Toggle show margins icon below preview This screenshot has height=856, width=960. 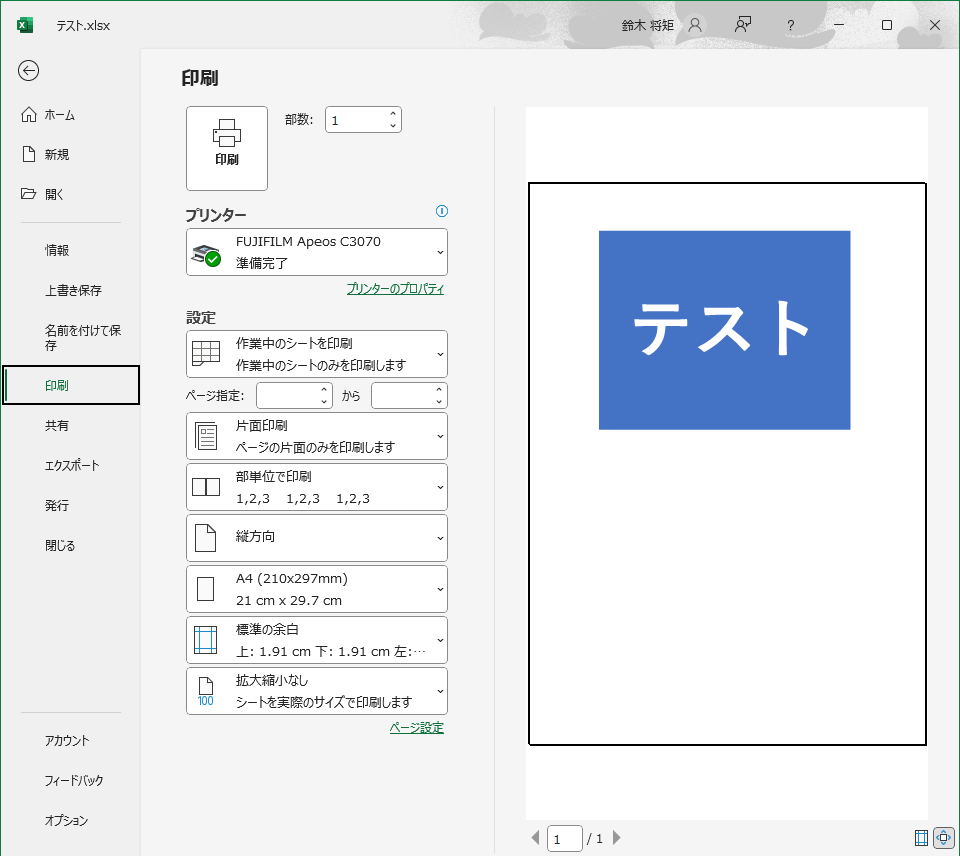pos(921,838)
